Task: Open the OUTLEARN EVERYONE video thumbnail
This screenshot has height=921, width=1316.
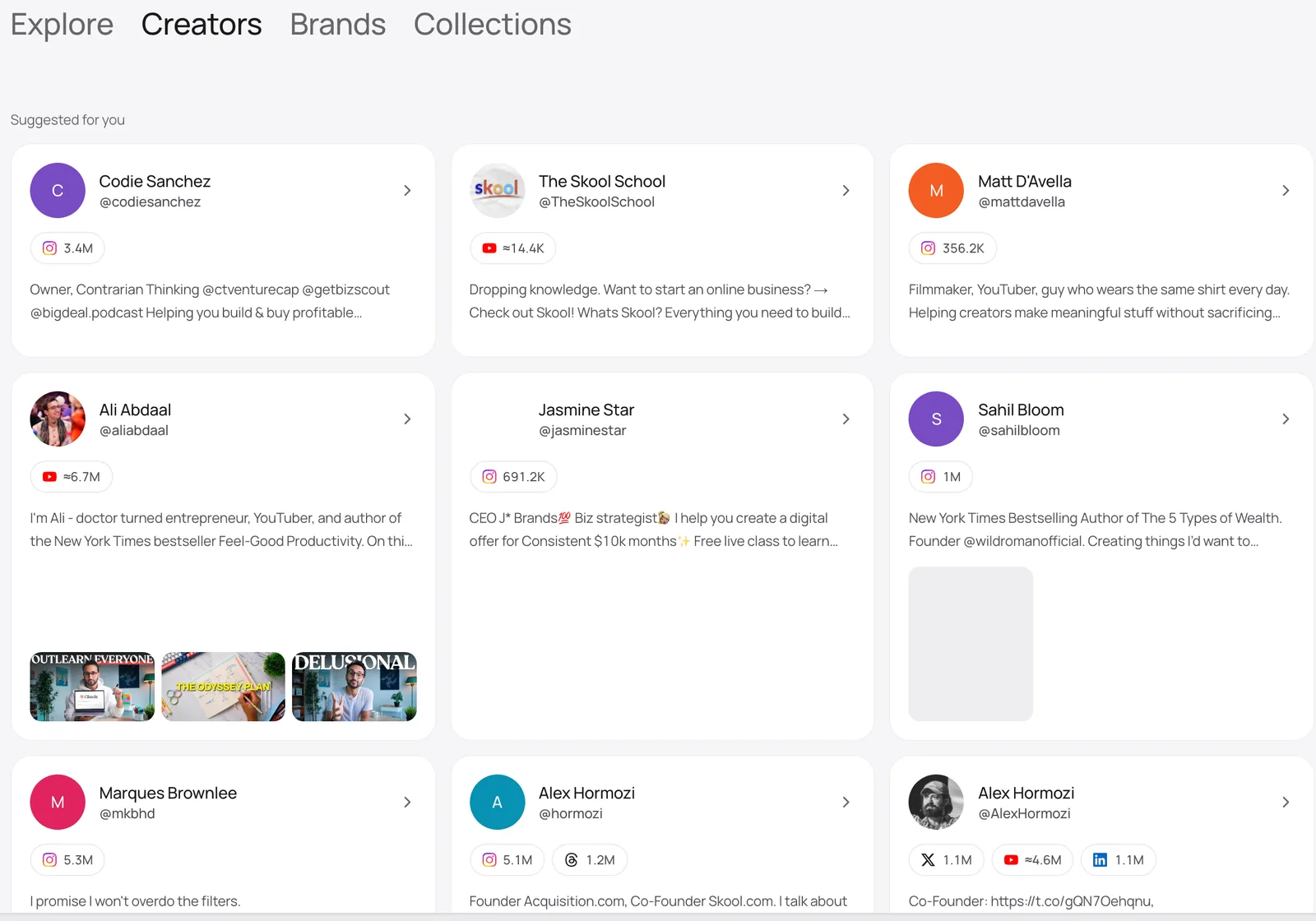Action: 92,687
